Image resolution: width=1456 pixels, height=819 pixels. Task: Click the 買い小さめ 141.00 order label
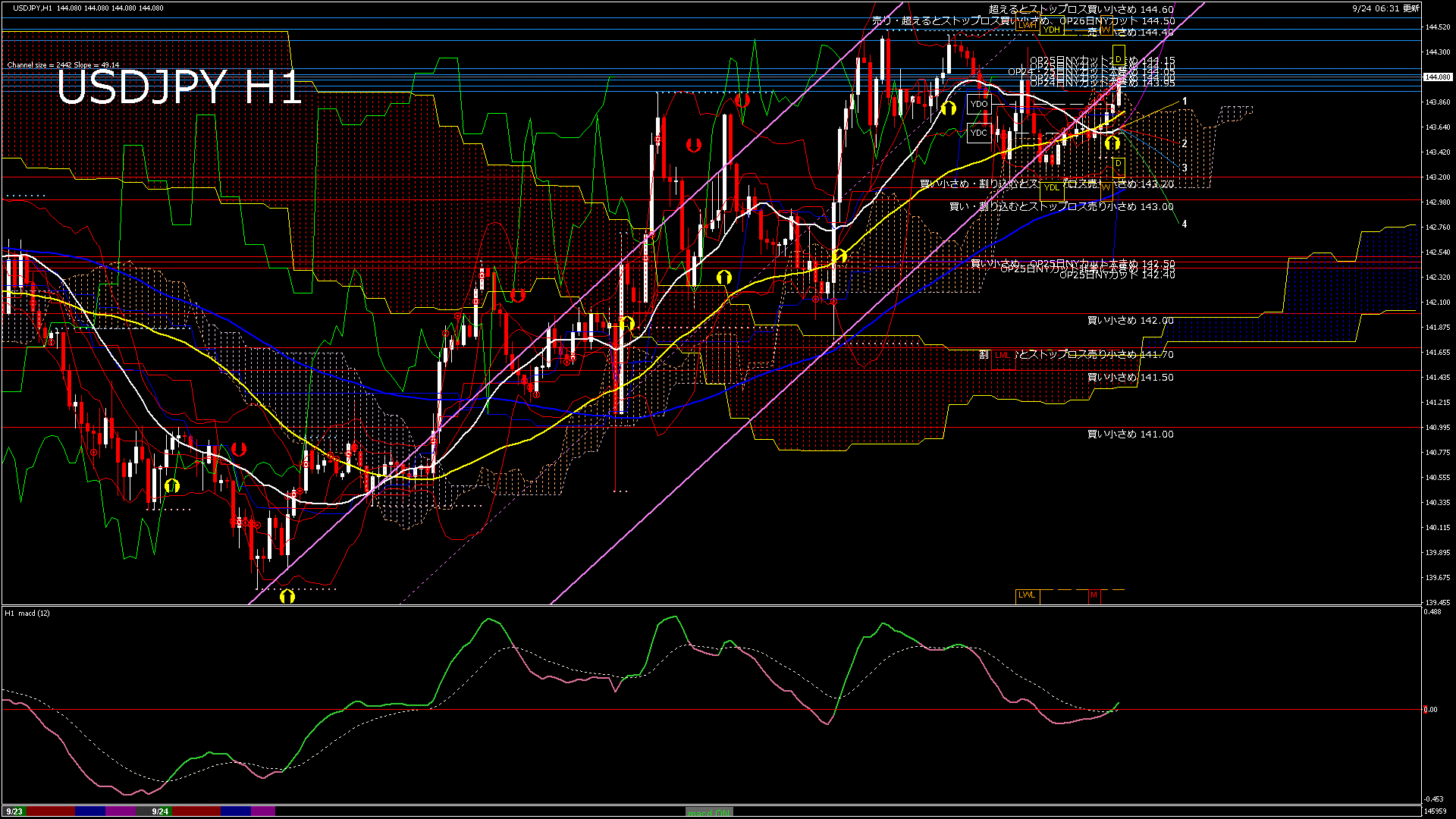pyautogui.click(x=1130, y=435)
